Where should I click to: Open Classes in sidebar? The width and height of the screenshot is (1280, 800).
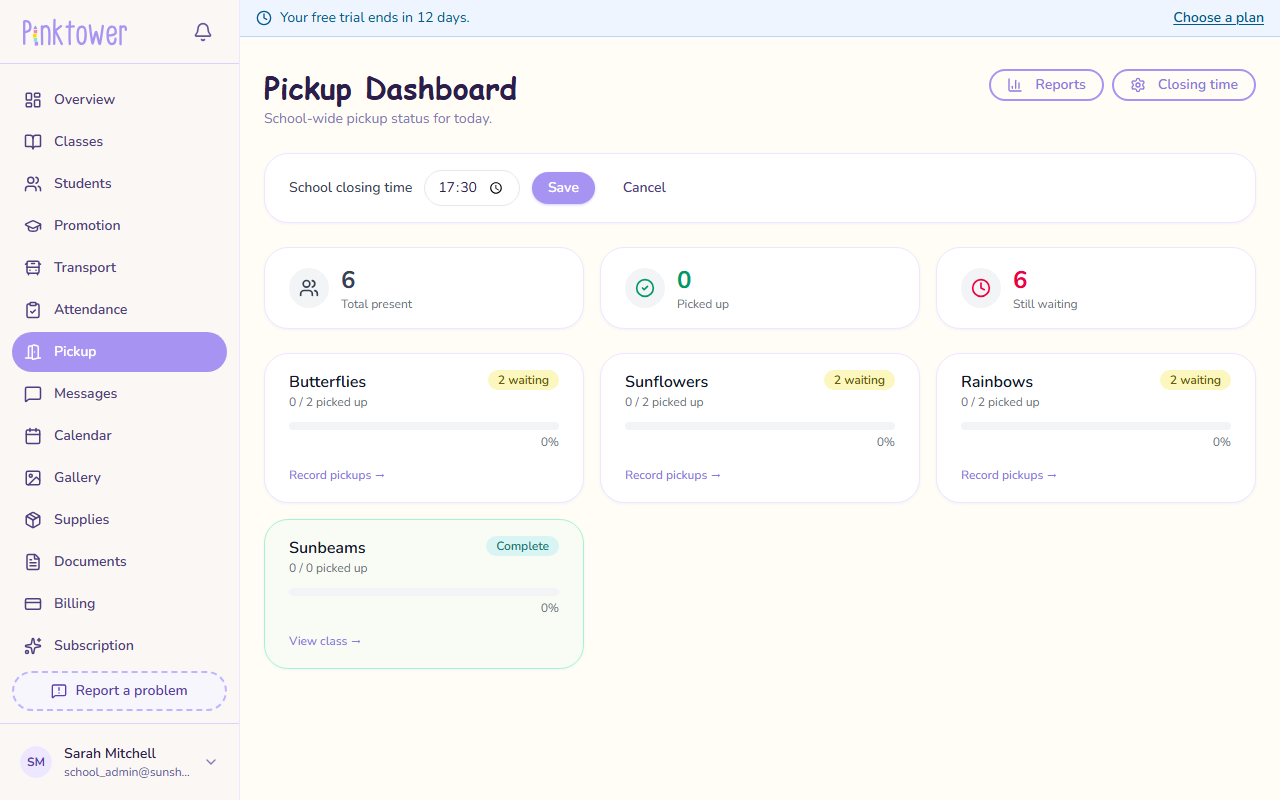pos(119,142)
